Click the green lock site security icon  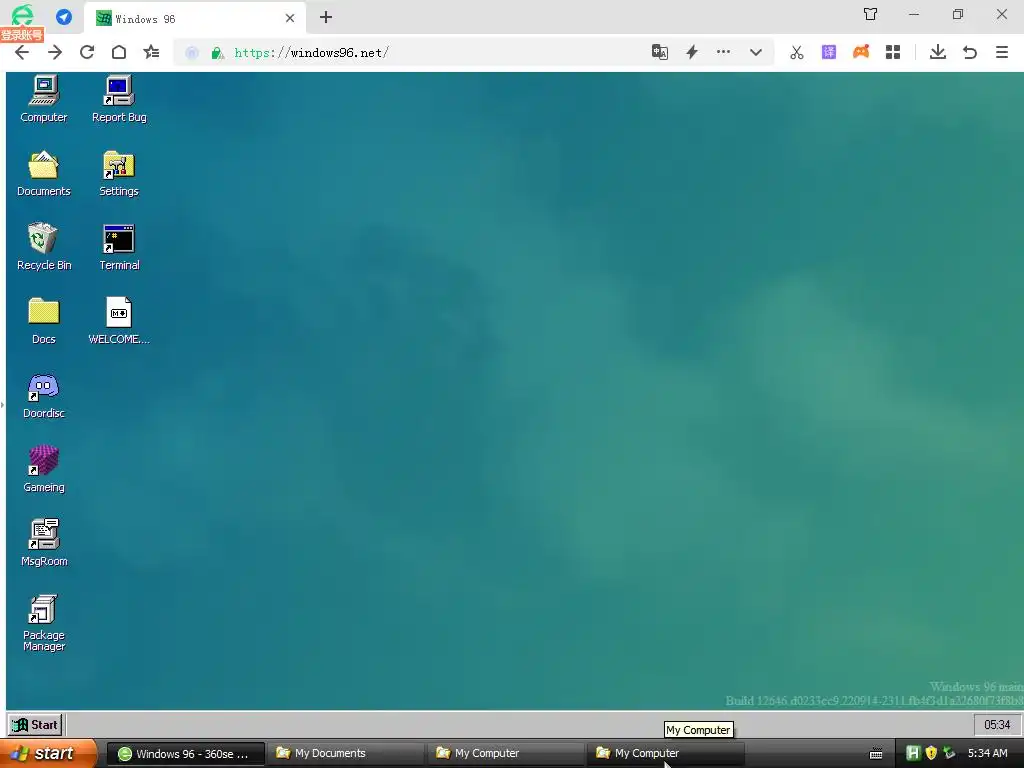(x=217, y=53)
